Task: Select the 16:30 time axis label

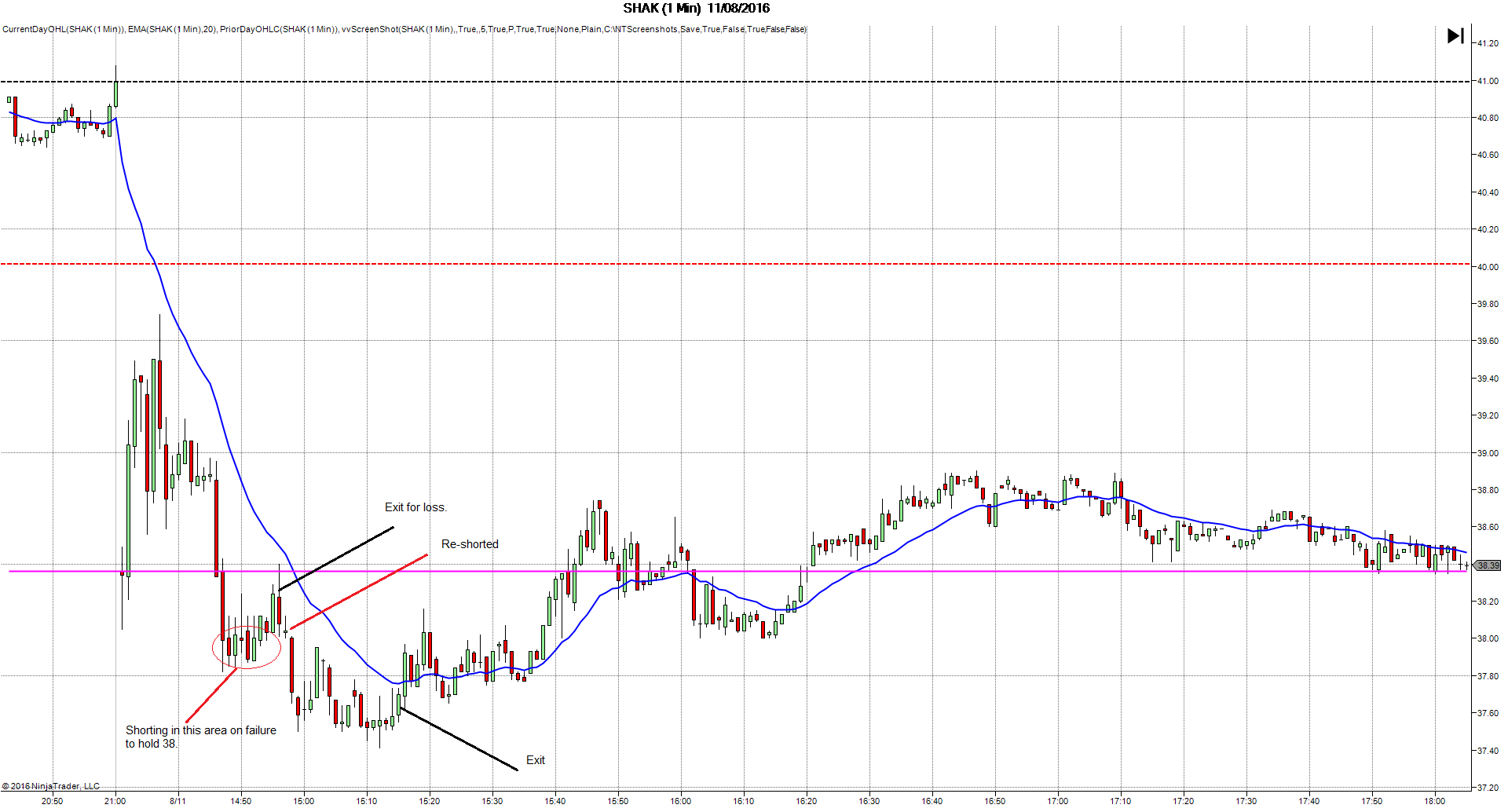Action: 869,801
